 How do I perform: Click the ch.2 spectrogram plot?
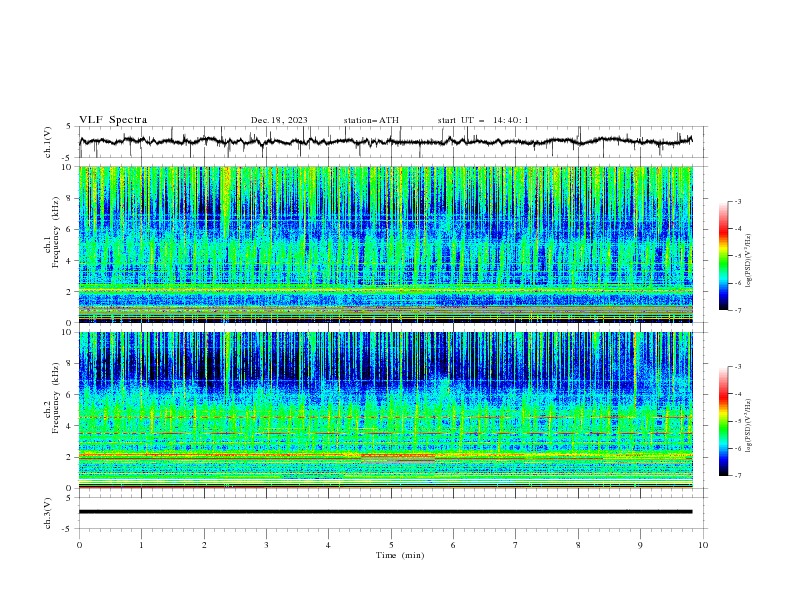pos(386,410)
